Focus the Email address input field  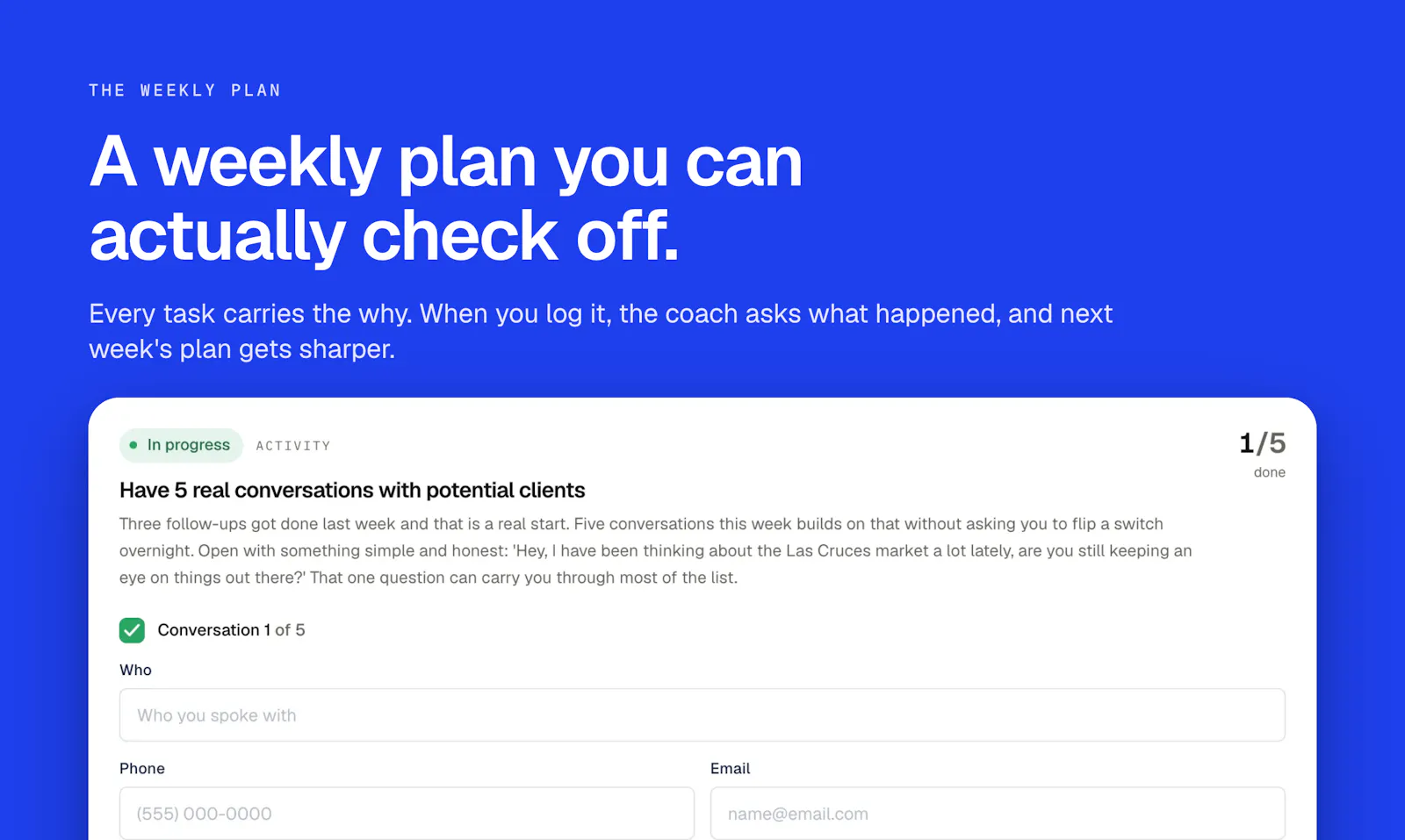(x=998, y=814)
